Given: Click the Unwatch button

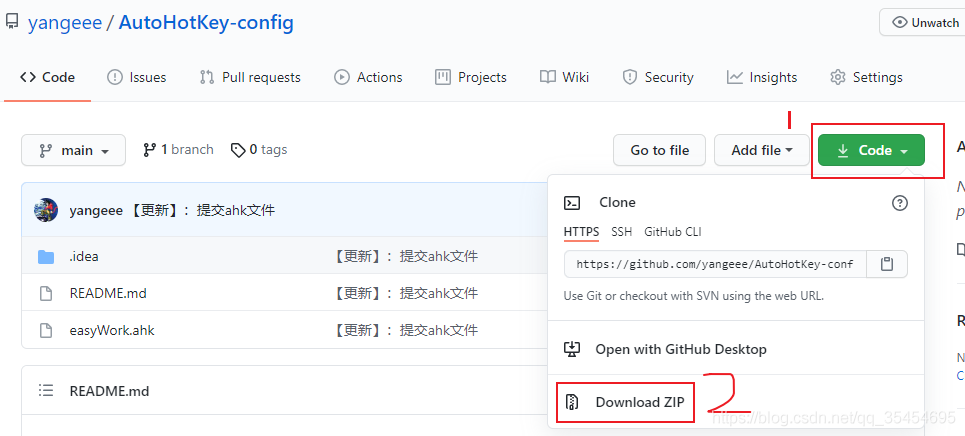Looking at the screenshot, I should tap(925, 23).
